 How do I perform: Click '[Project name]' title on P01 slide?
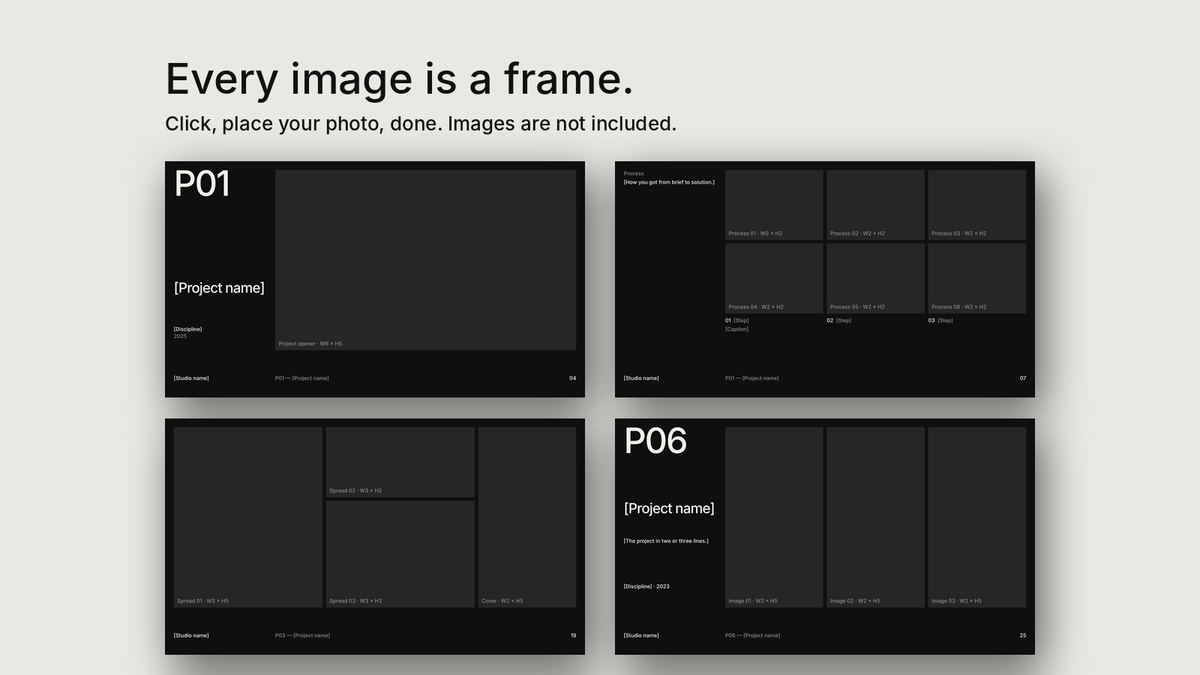tap(219, 288)
